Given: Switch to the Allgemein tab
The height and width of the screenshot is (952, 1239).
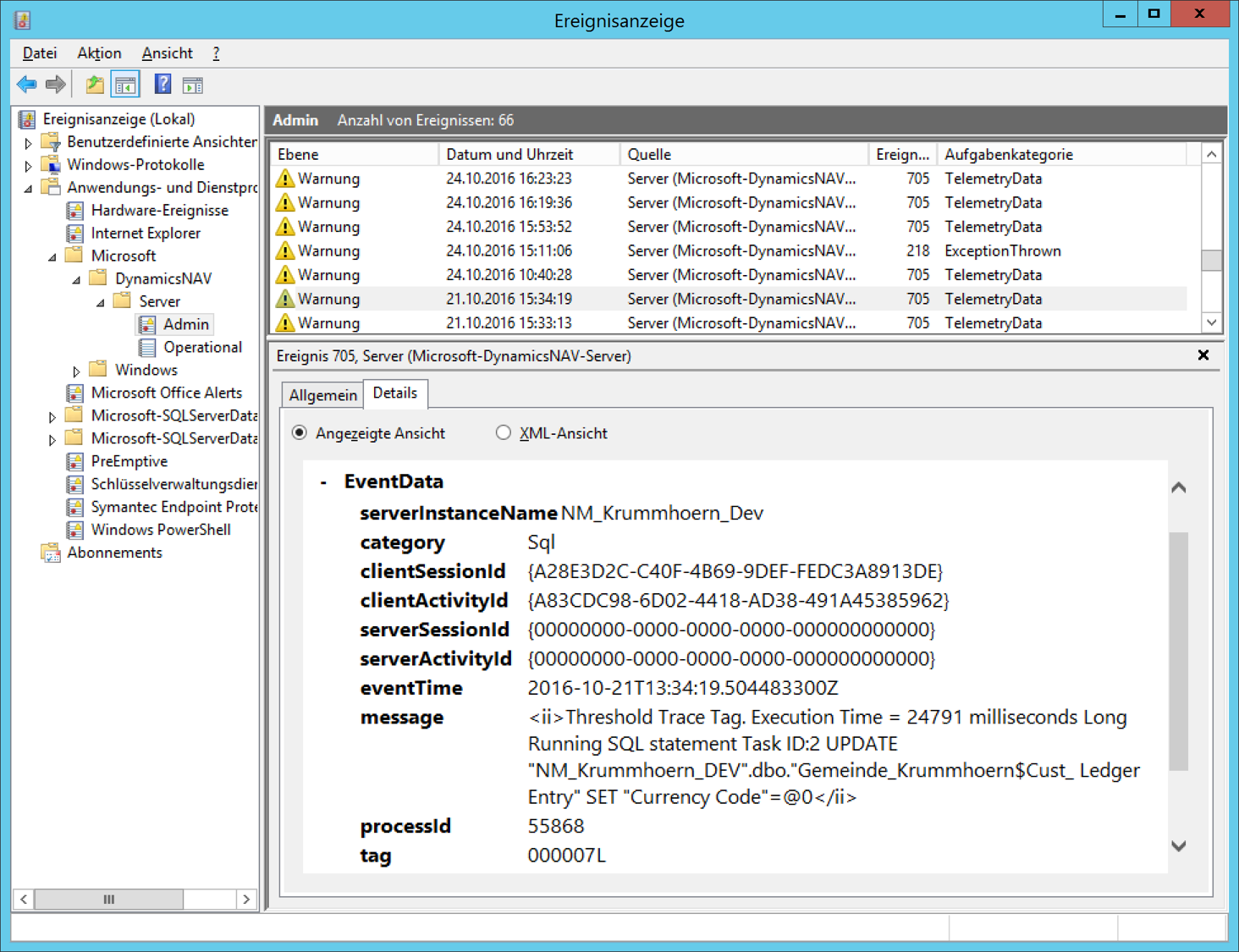Looking at the screenshot, I should click(x=322, y=395).
